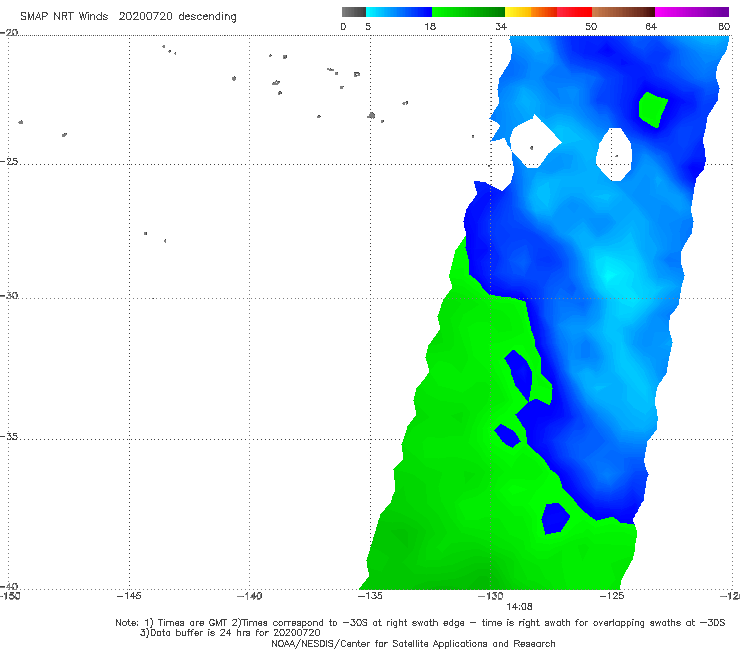Screen dimensions: 740x650
Task: Click the color bar label '5'
Action: [x=368, y=26]
